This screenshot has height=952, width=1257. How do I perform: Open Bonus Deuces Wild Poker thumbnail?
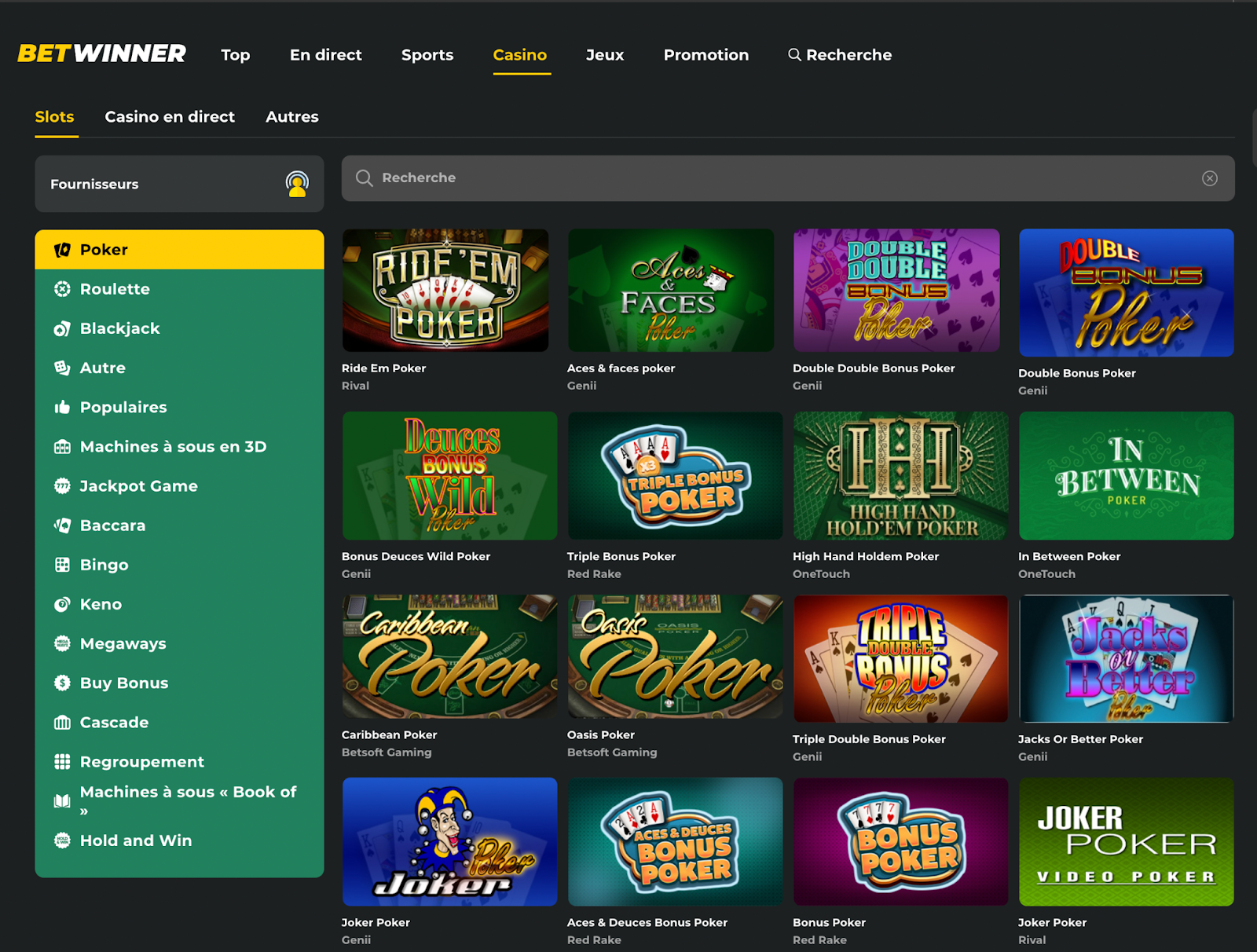[x=449, y=475]
